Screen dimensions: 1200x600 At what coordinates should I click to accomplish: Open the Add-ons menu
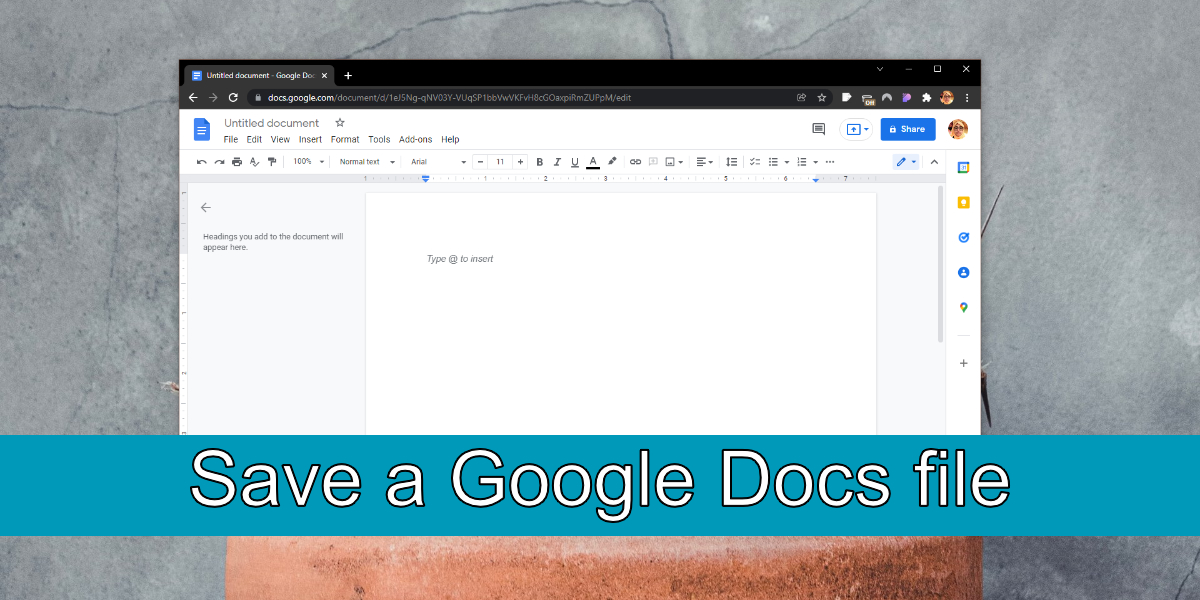coord(416,140)
